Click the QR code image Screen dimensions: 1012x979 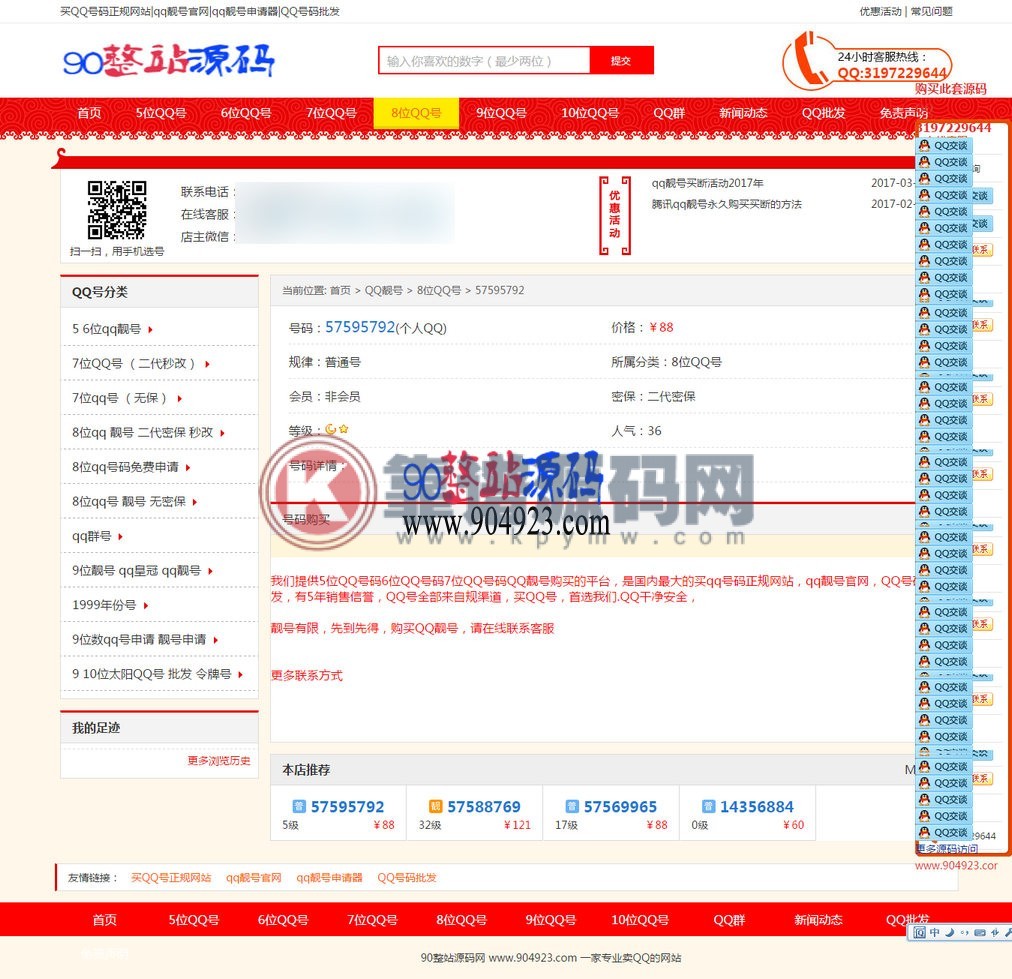(x=117, y=209)
